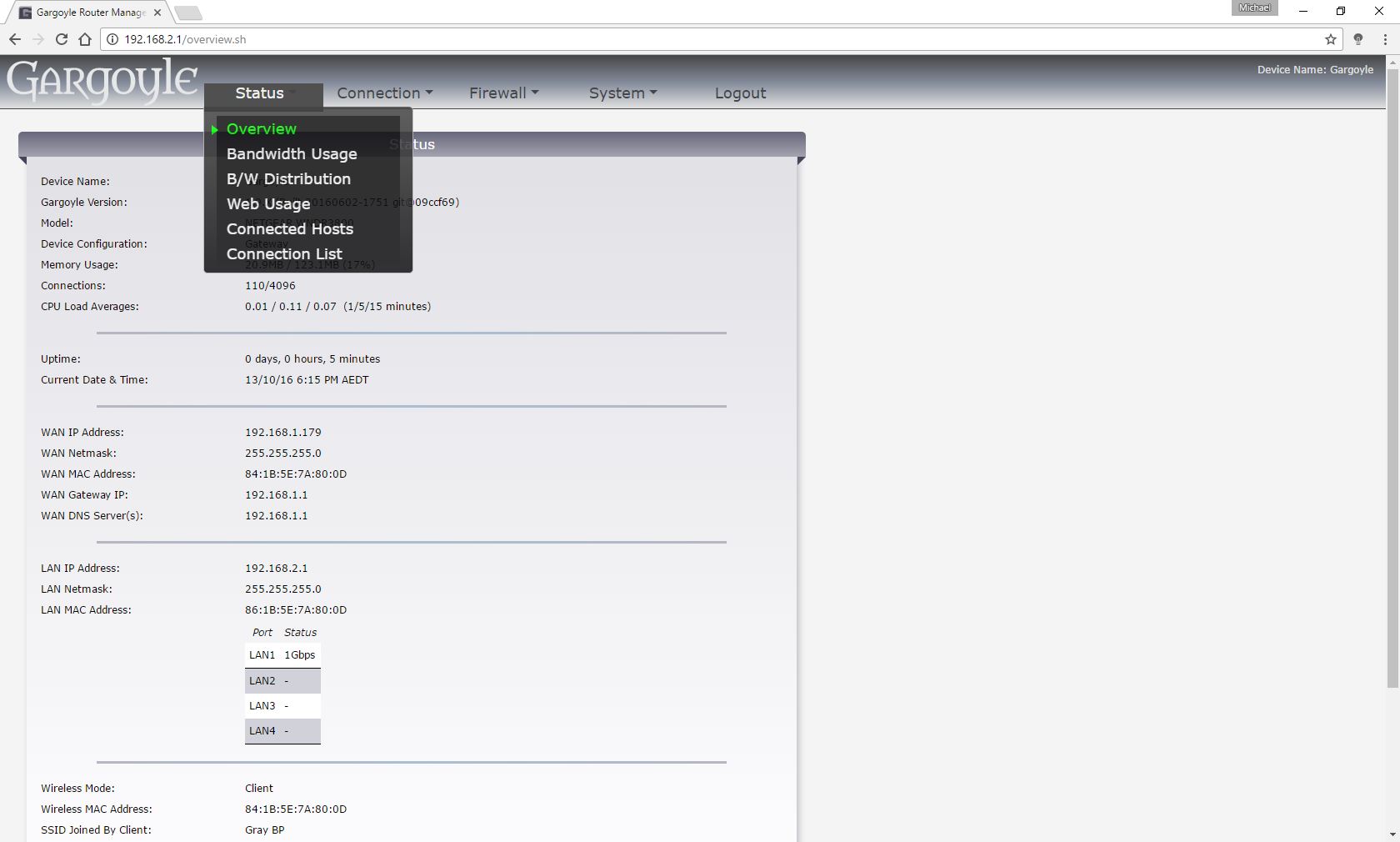The image size is (1400, 842).
Task: Click the Logout link
Action: click(x=740, y=93)
